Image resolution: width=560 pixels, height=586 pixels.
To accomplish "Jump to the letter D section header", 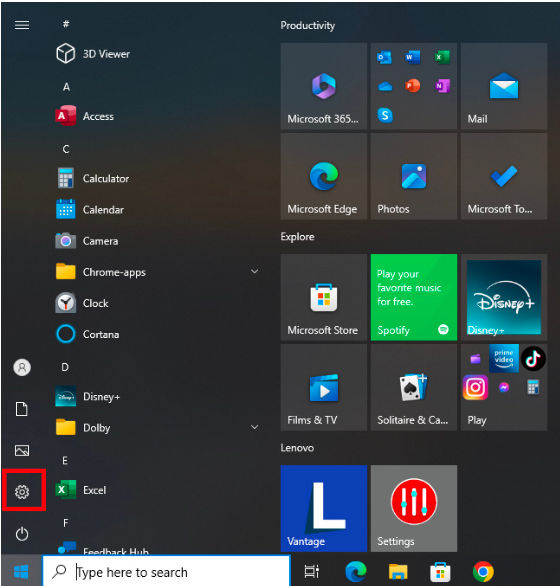I will [x=65, y=367].
